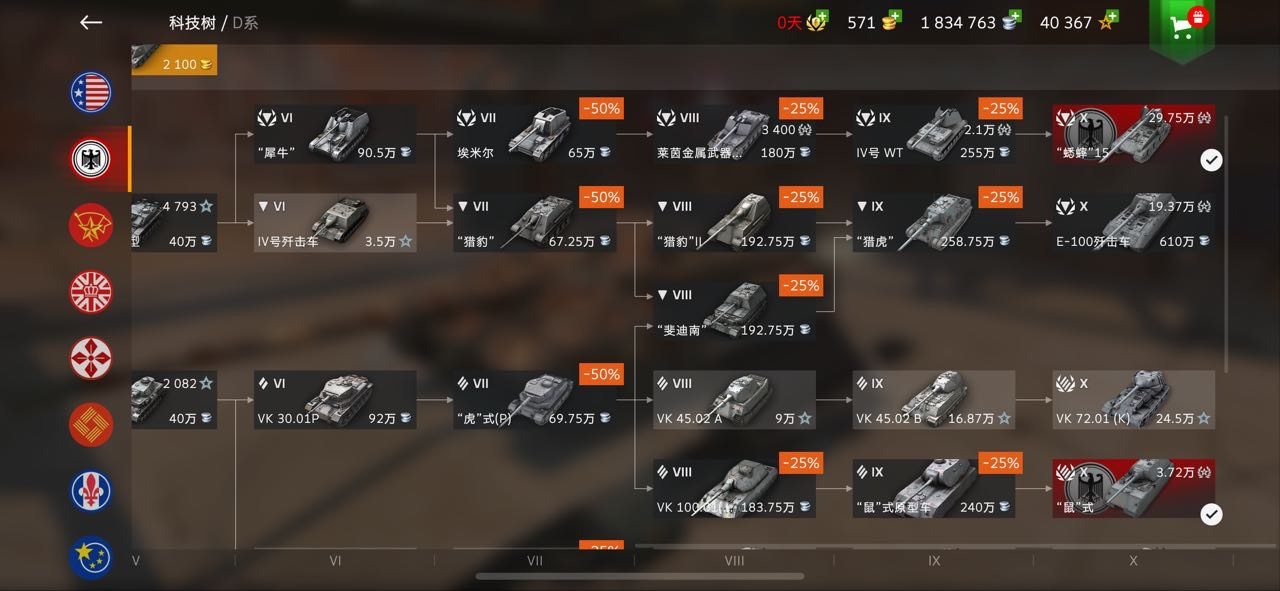The image size is (1280, 591).
Task: Open the 科技树 breadcrumb label
Action: tap(192, 22)
